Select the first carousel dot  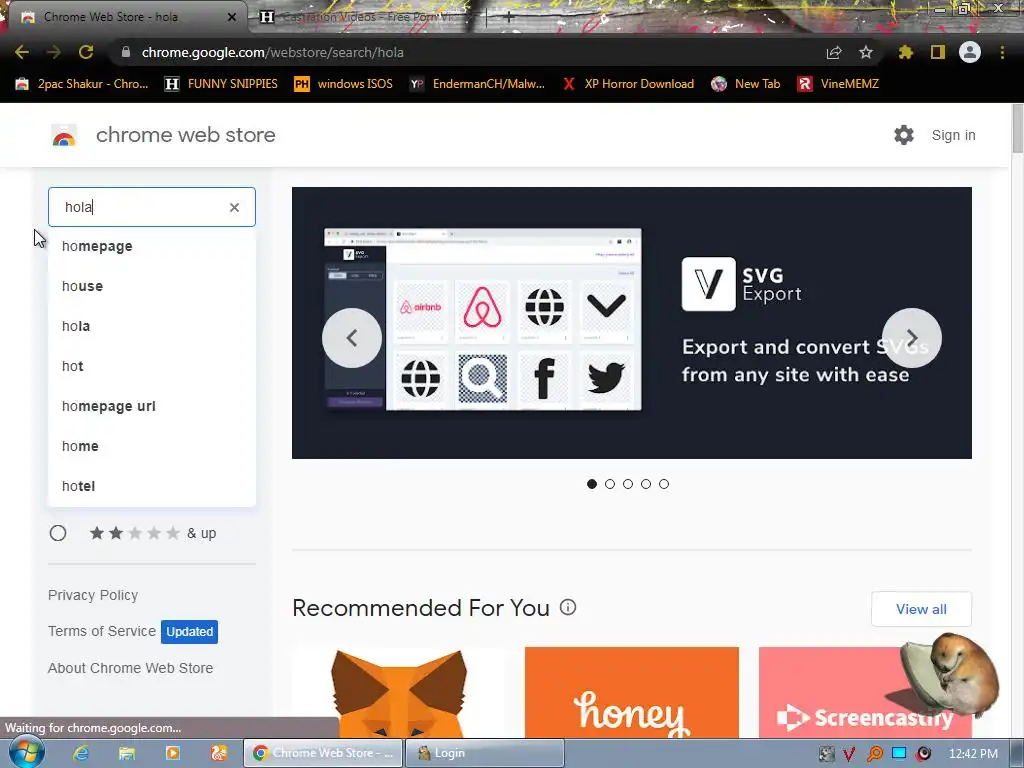point(592,484)
